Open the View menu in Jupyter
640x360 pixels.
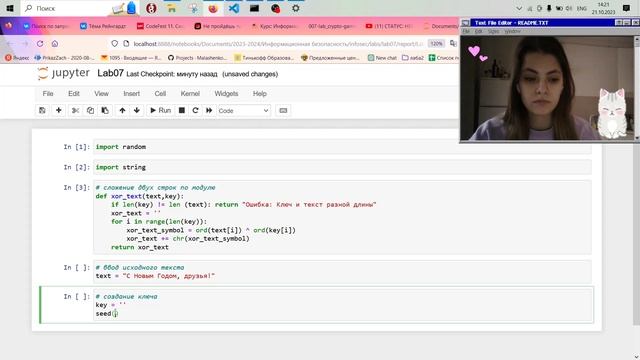tap(101, 94)
